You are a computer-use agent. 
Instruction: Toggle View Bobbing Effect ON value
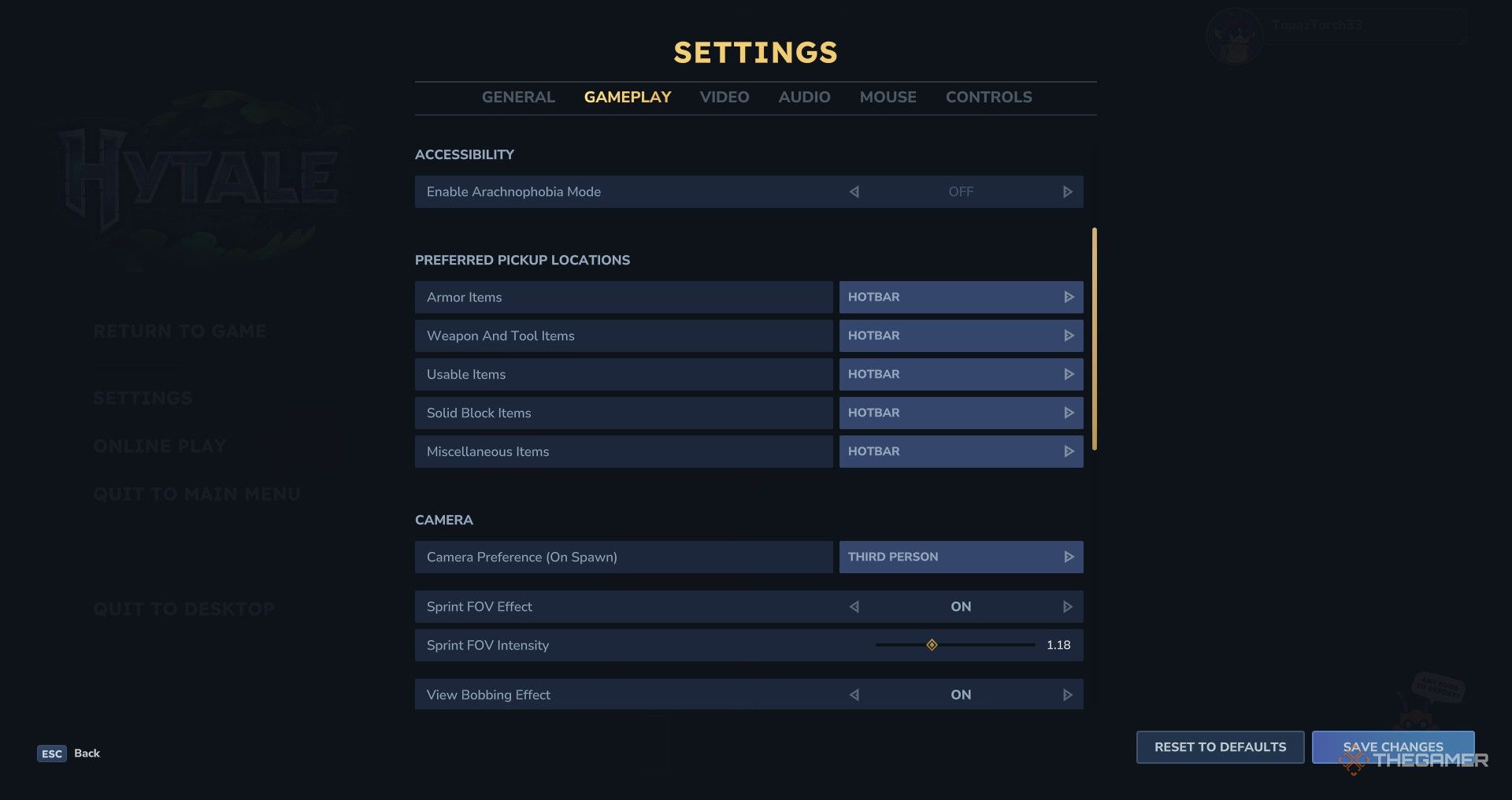tap(960, 695)
